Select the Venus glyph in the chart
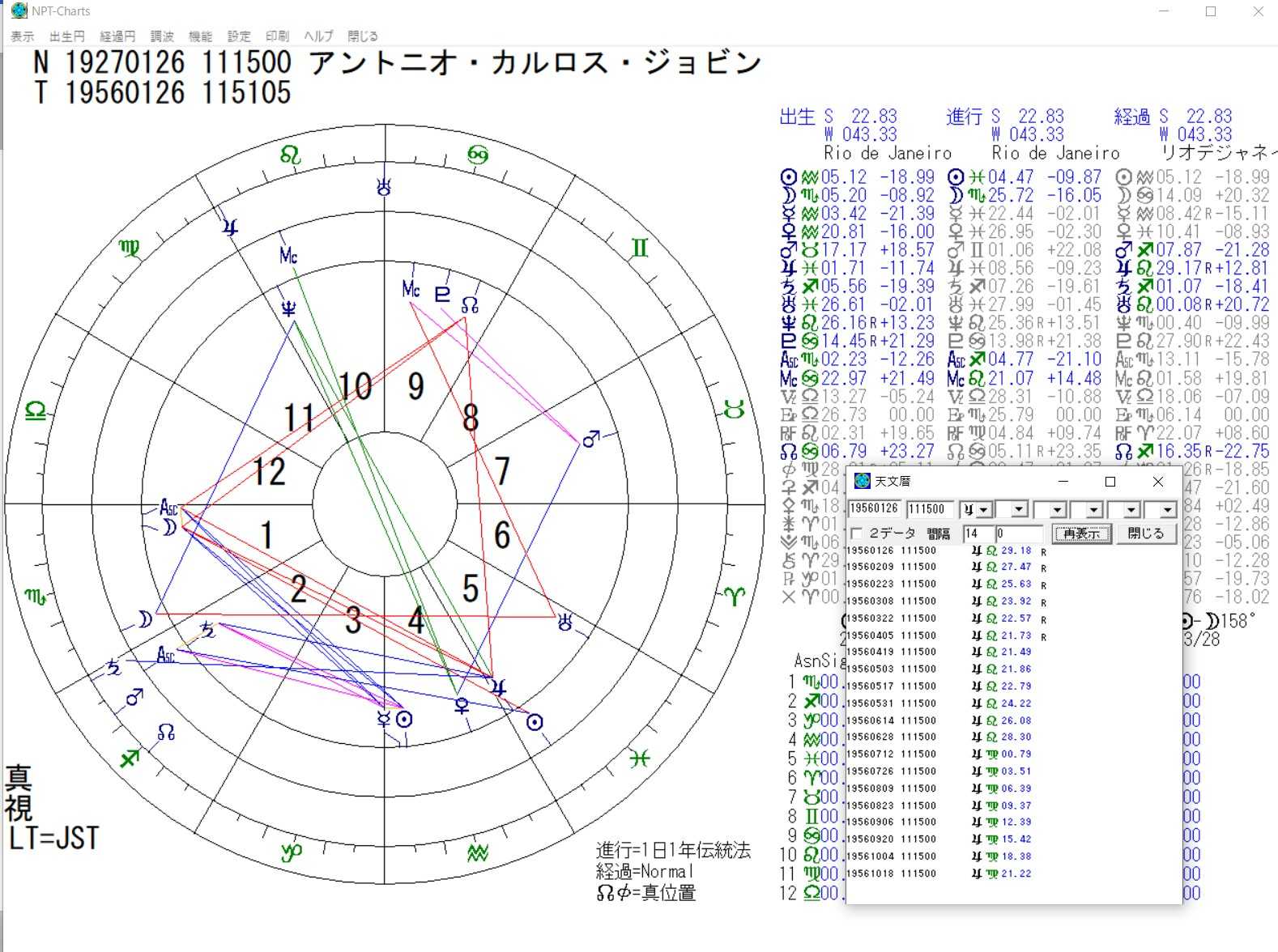 pyautogui.click(x=462, y=706)
